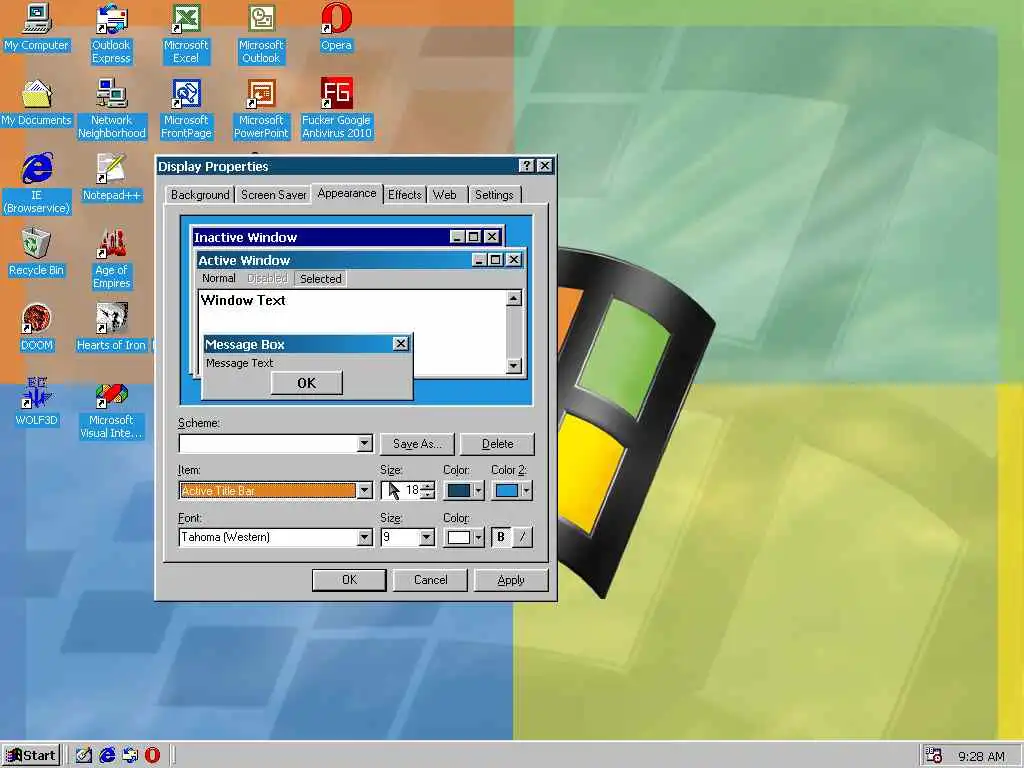
Task: Click the Save As... button
Action: tap(417, 444)
